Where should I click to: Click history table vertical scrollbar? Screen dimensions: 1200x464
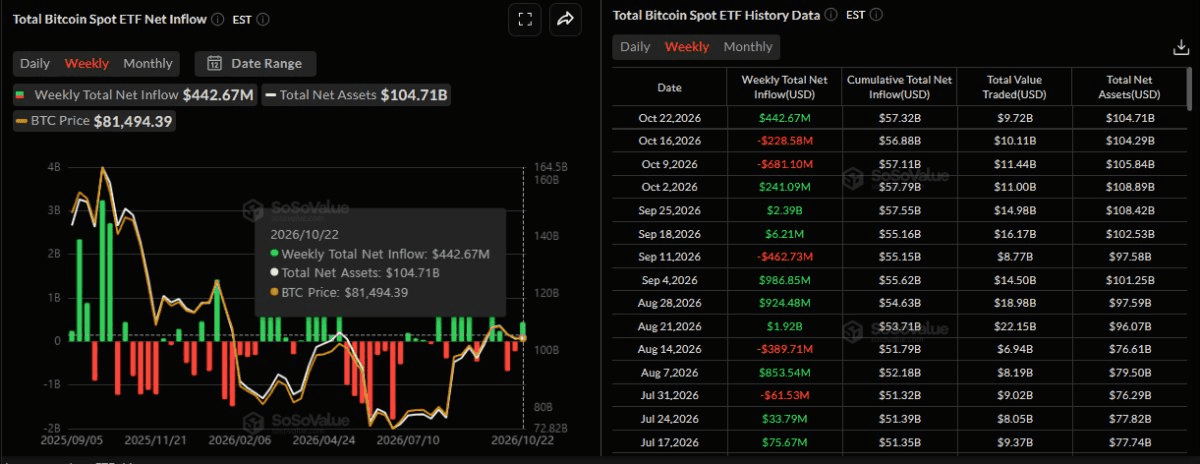point(1188,88)
